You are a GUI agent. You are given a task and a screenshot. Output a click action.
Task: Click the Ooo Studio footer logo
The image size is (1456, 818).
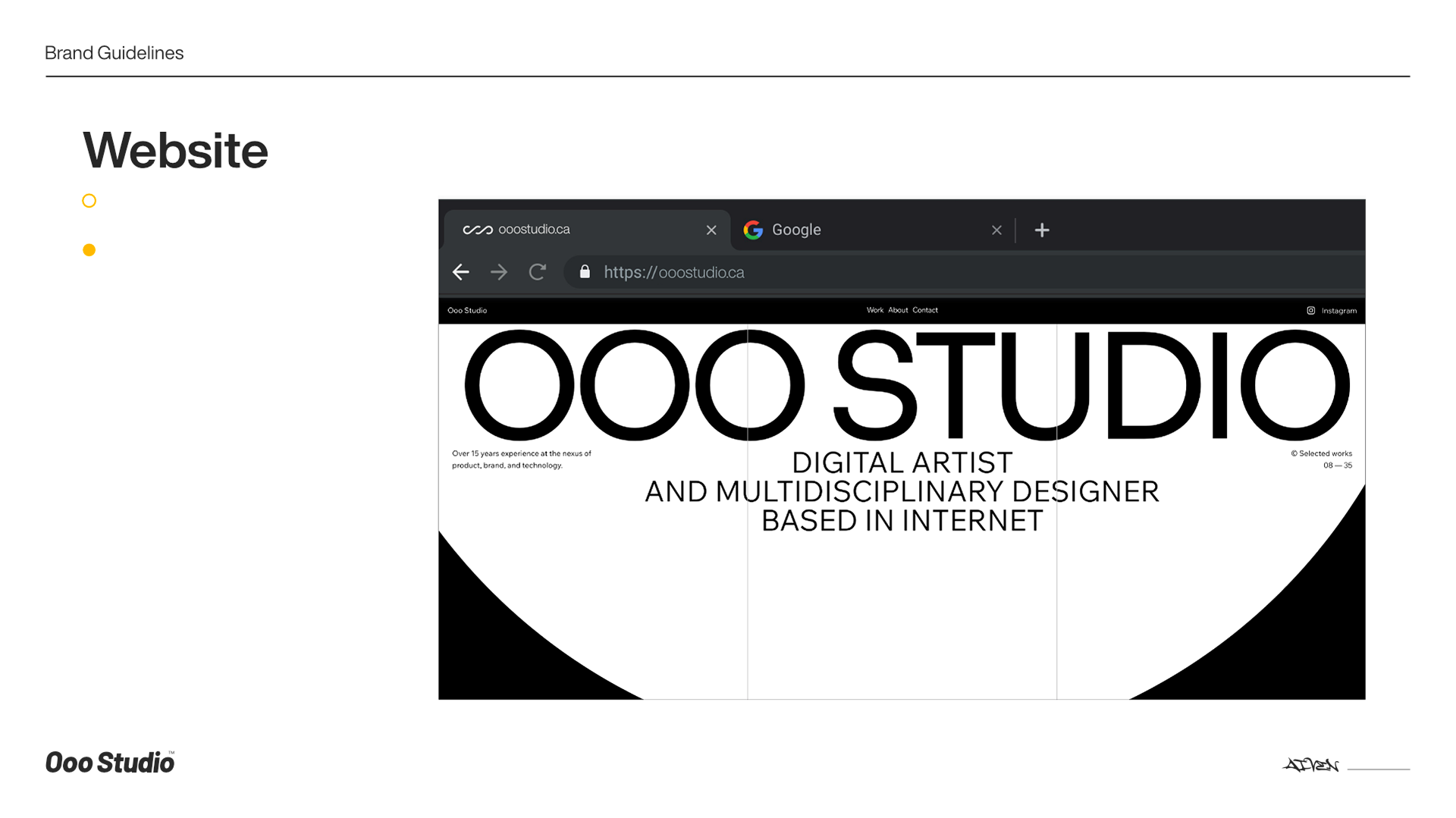click(110, 762)
